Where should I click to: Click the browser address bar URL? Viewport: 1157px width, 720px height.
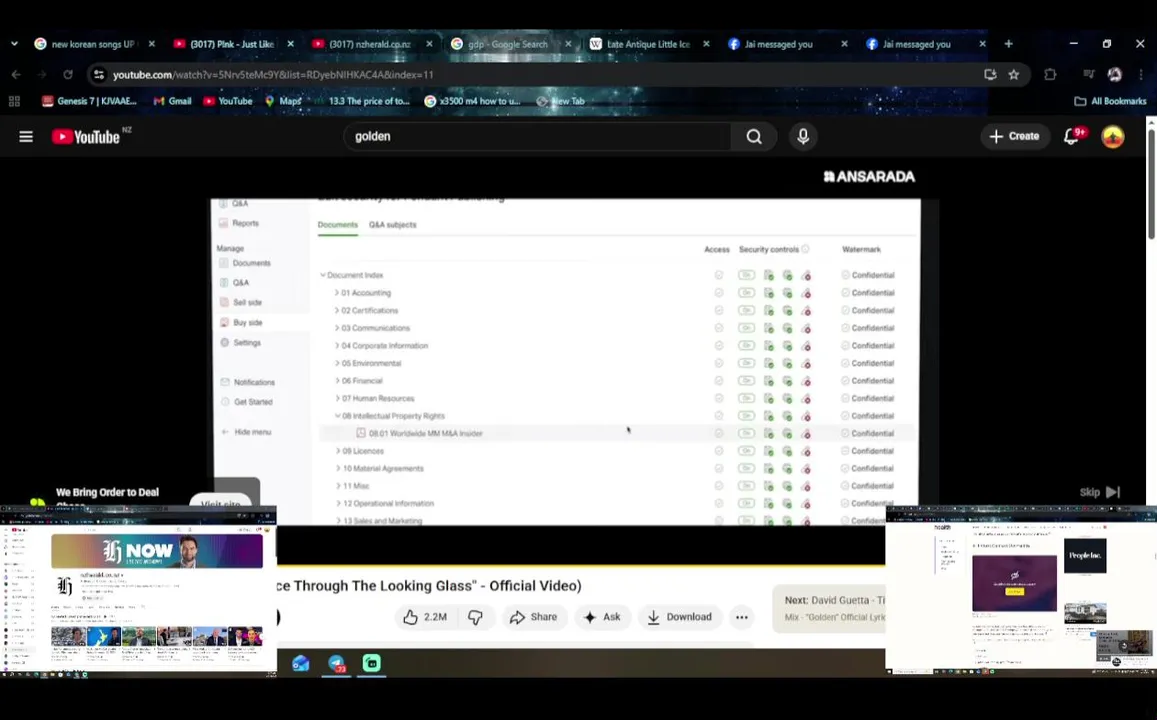tap(273, 75)
